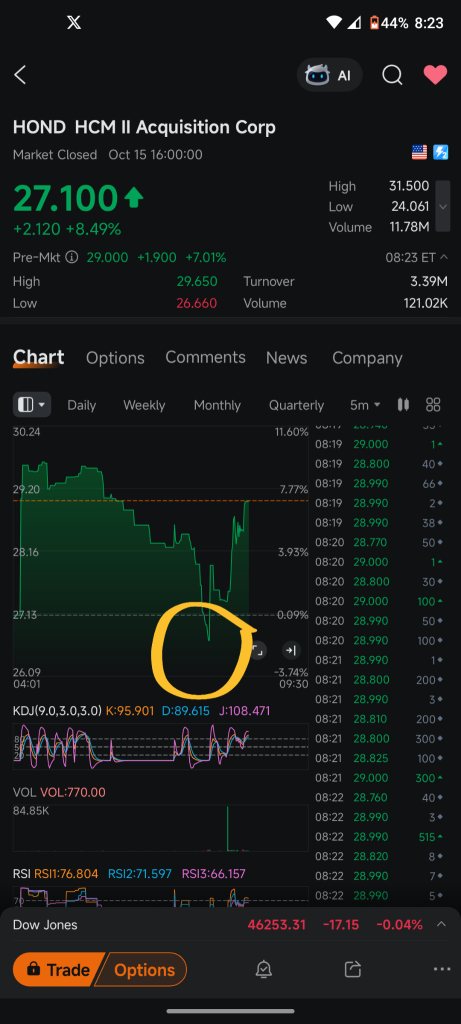Tap the X app notification icon
Viewport: 461px width, 1024px height.
click(74, 23)
